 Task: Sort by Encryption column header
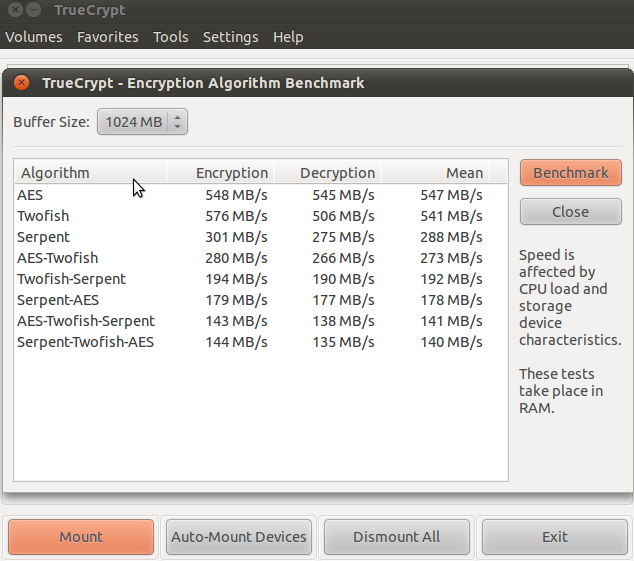221,173
